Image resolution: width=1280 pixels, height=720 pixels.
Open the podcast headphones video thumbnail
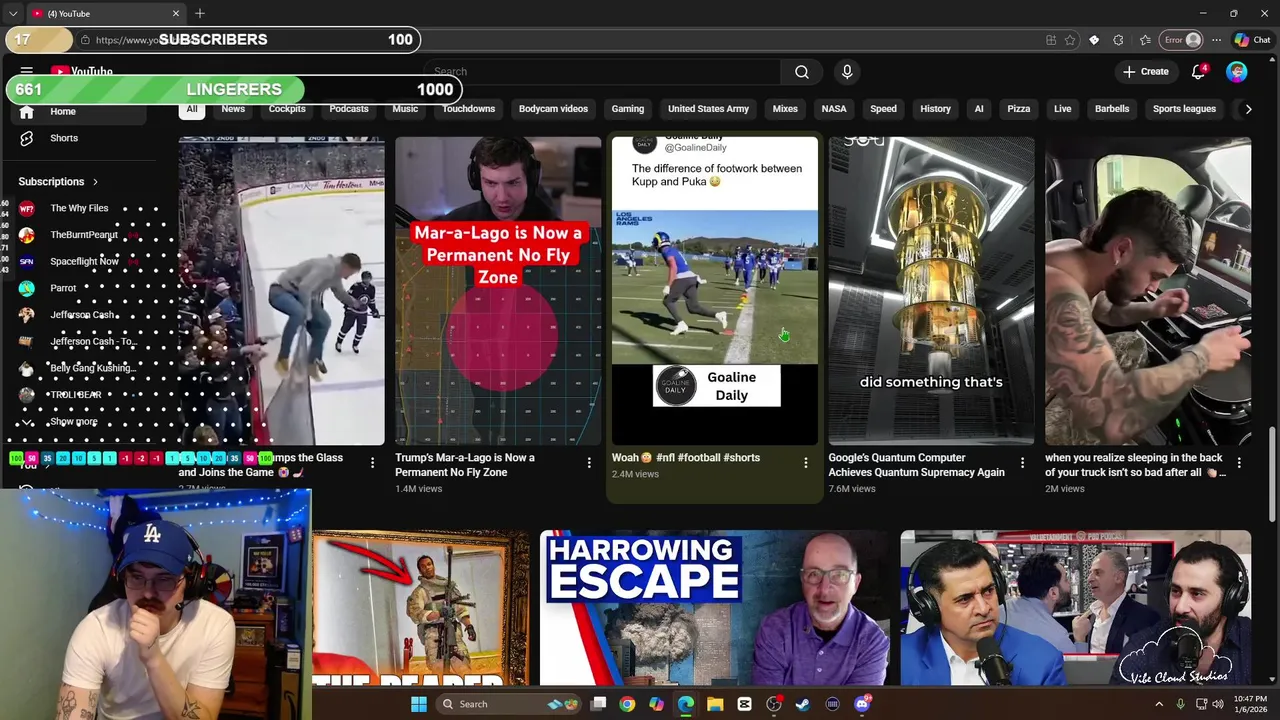click(1075, 608)
